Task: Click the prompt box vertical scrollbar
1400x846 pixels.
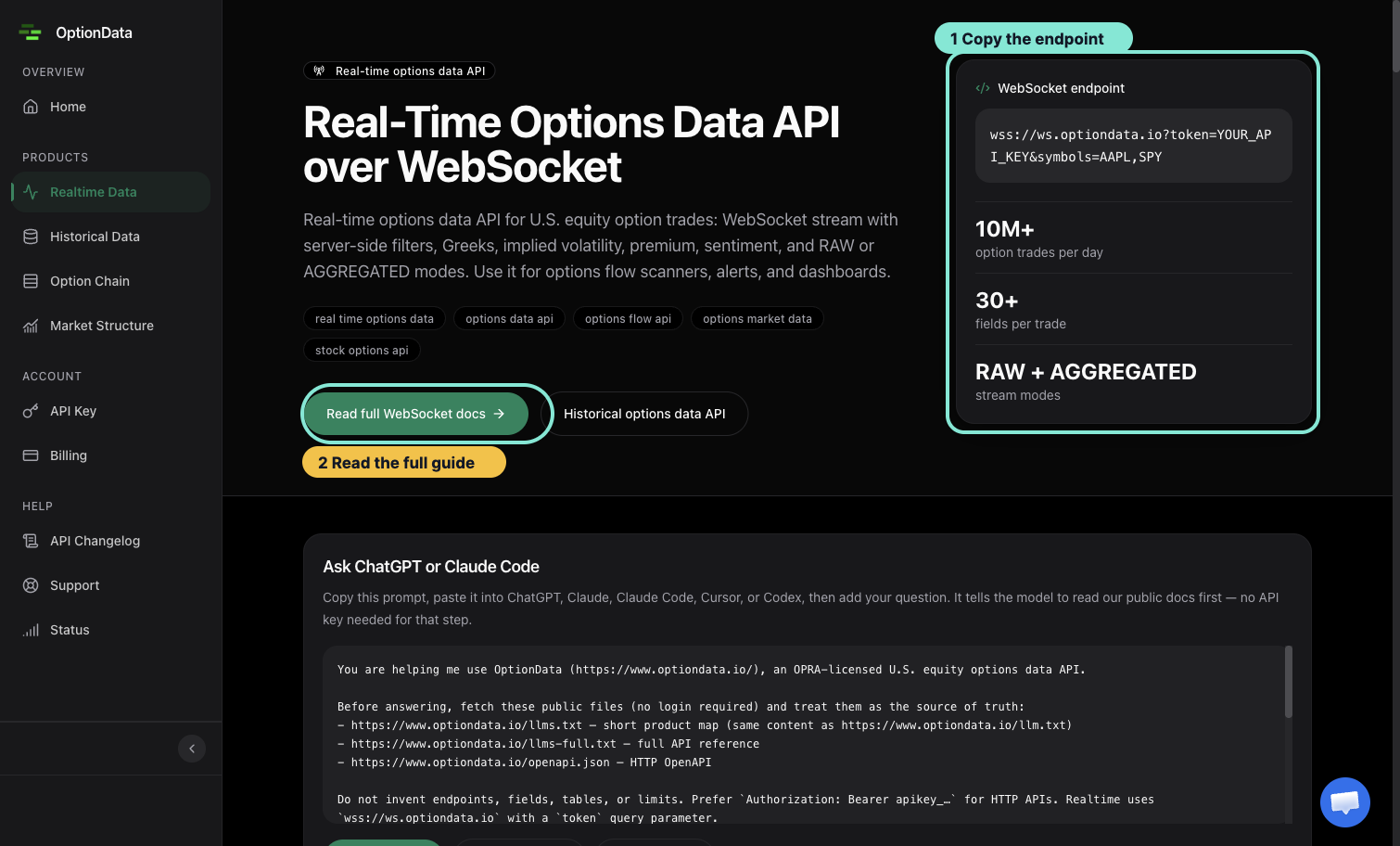Action: [x=1288, y=682]
